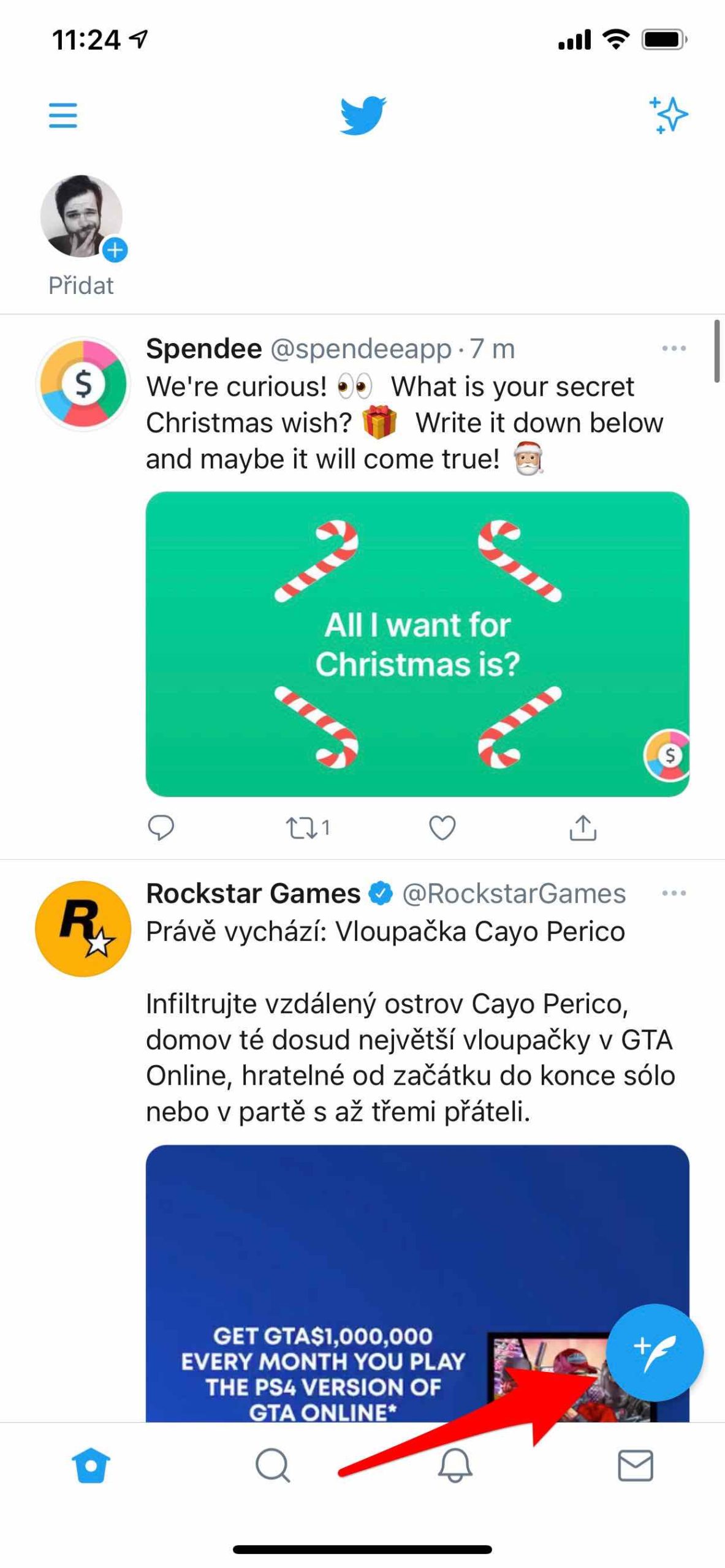Compose a new tweet with feather button
This screenshot has height=1568, width=725.
click(x=654, y=1352)
